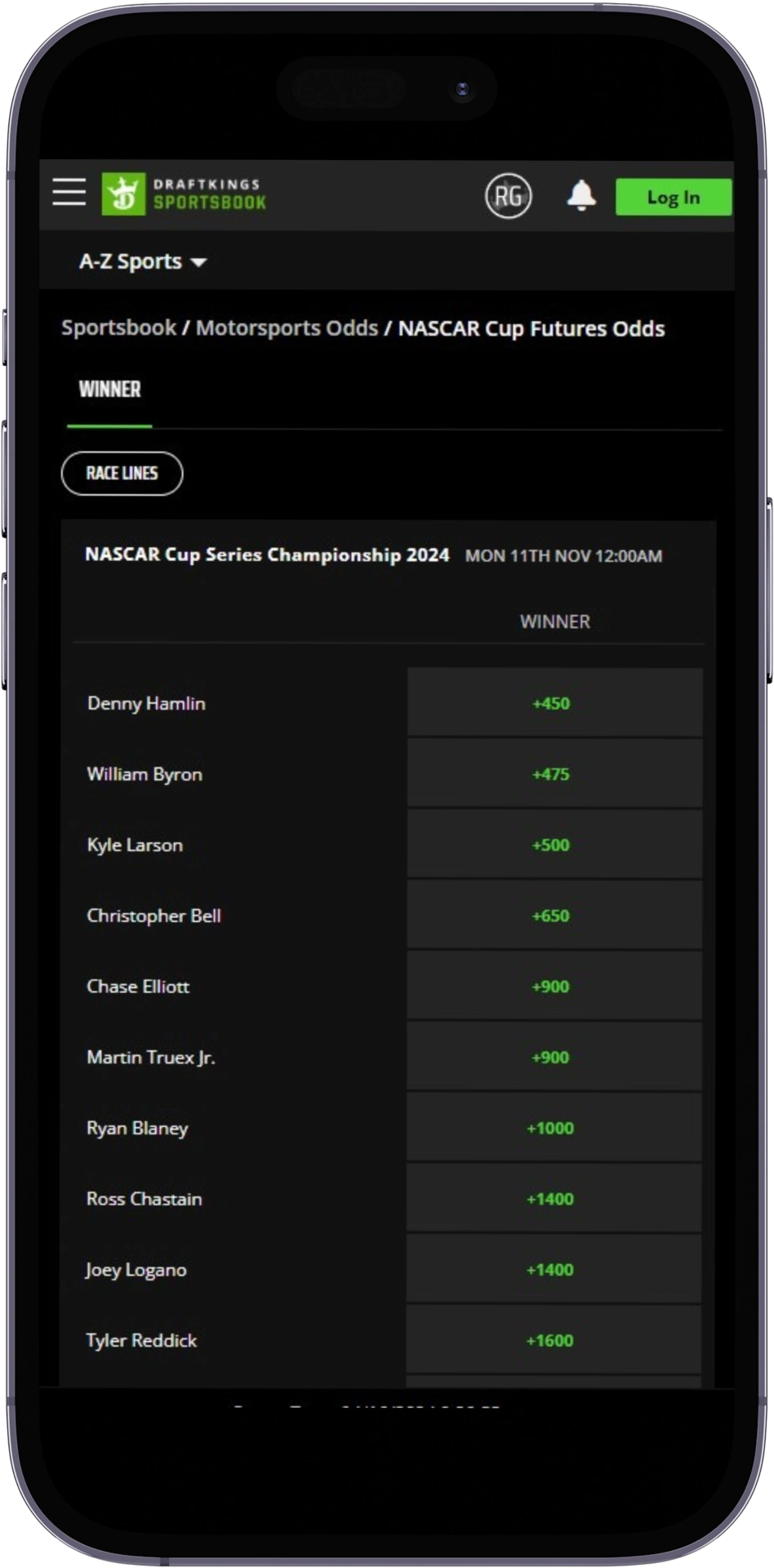The image size is (774, 1568).
Task: Open the notifications bell
Action: [581, 196]
